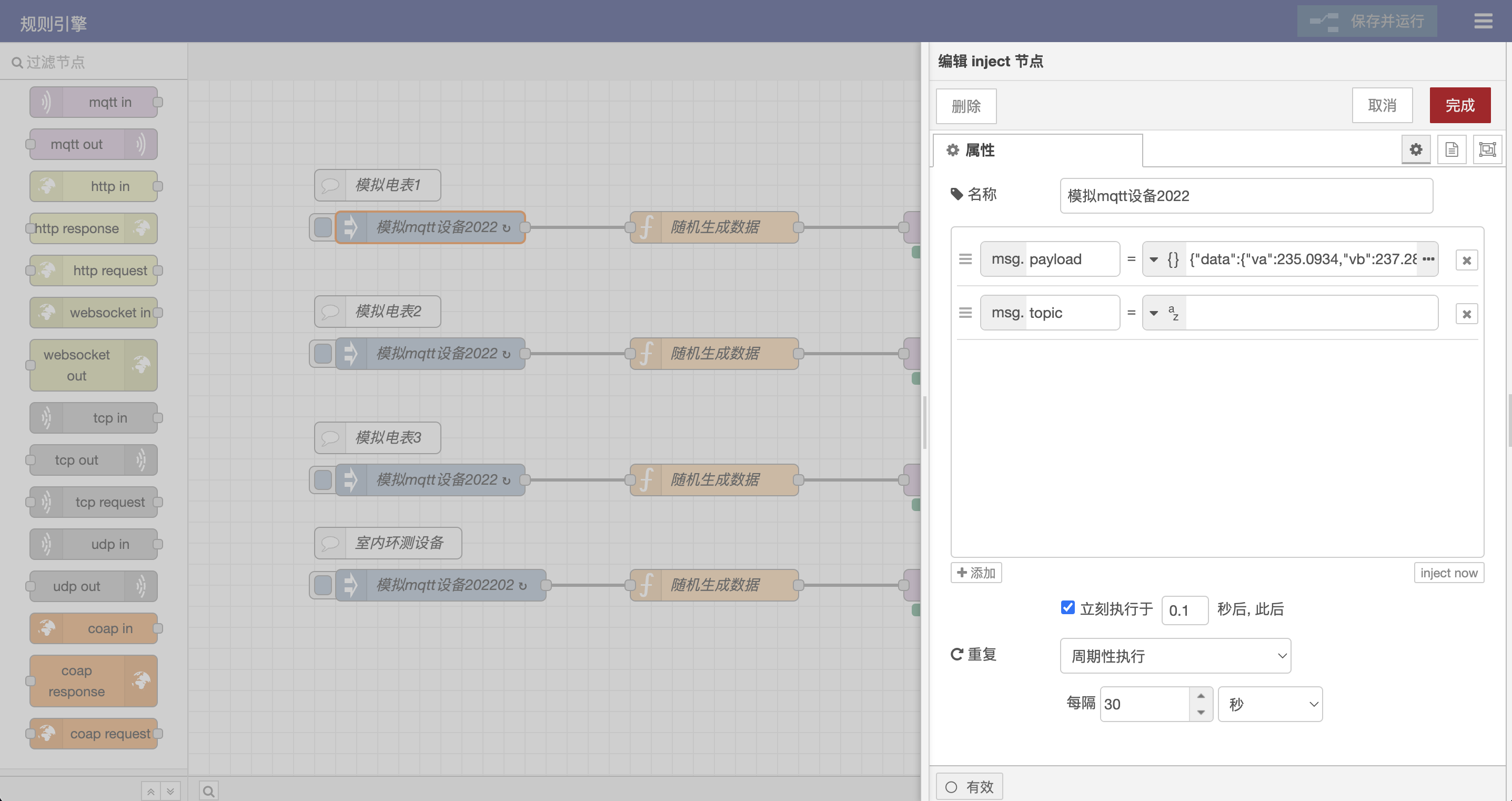Open the 周期性执行 repeat dropdown
The height and width of the screenshot is (801, 1512).
coord(1175,655)
